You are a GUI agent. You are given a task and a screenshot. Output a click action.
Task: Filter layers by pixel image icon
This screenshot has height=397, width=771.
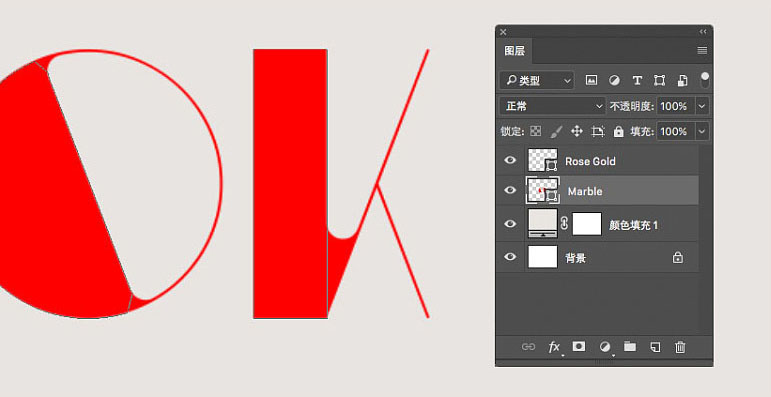tap(591, 81)
